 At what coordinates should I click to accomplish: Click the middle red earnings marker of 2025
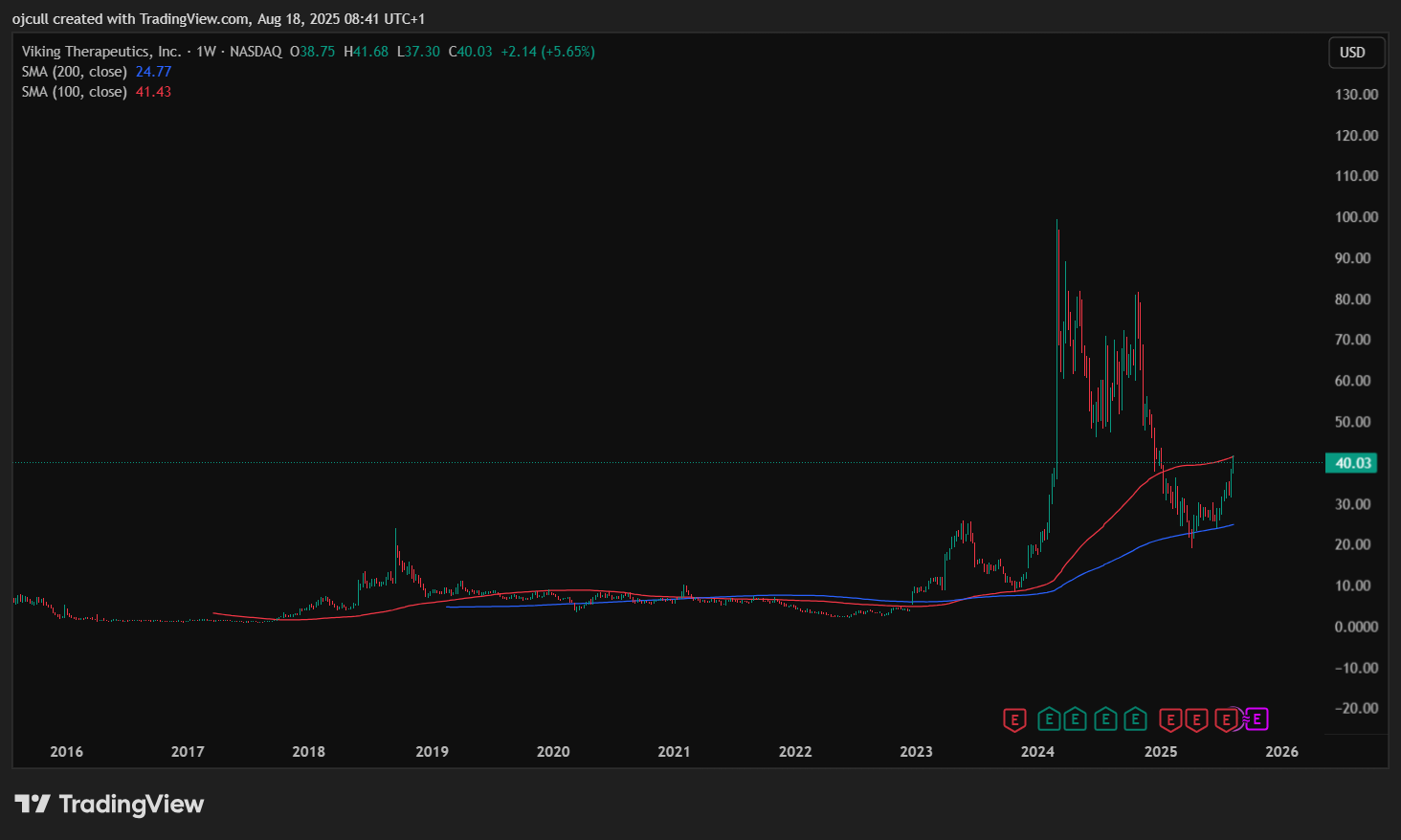pos(1196,719)
